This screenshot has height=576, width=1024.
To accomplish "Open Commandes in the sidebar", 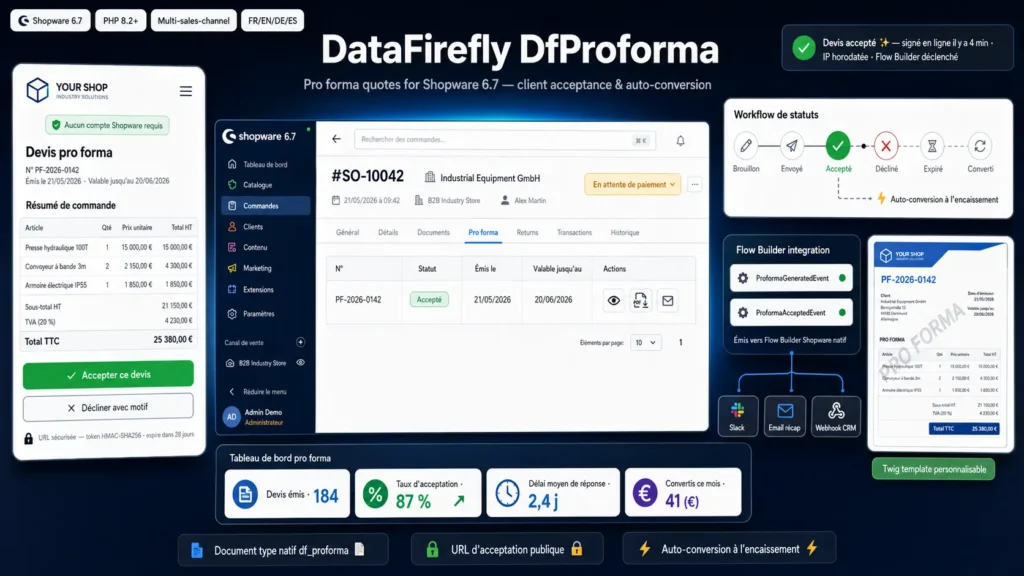I will (265, 206).
